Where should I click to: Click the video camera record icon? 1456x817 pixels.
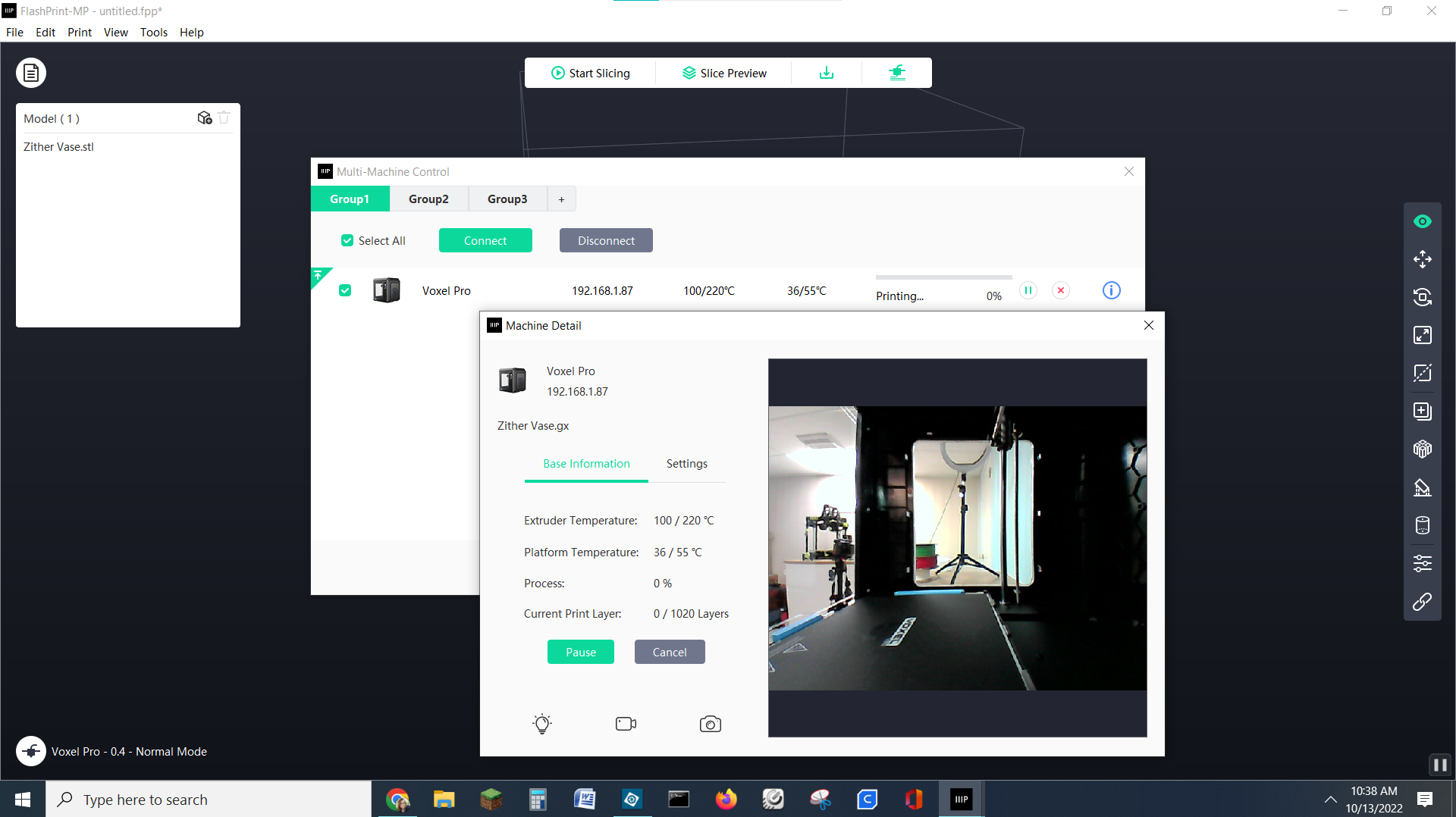(x=626, y=724)
